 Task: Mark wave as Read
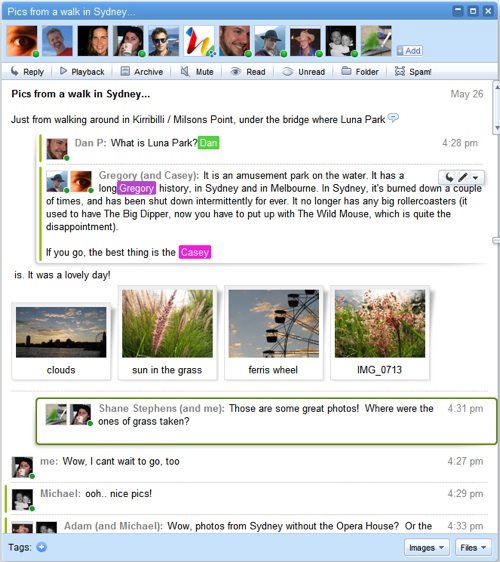coord(248,72)
